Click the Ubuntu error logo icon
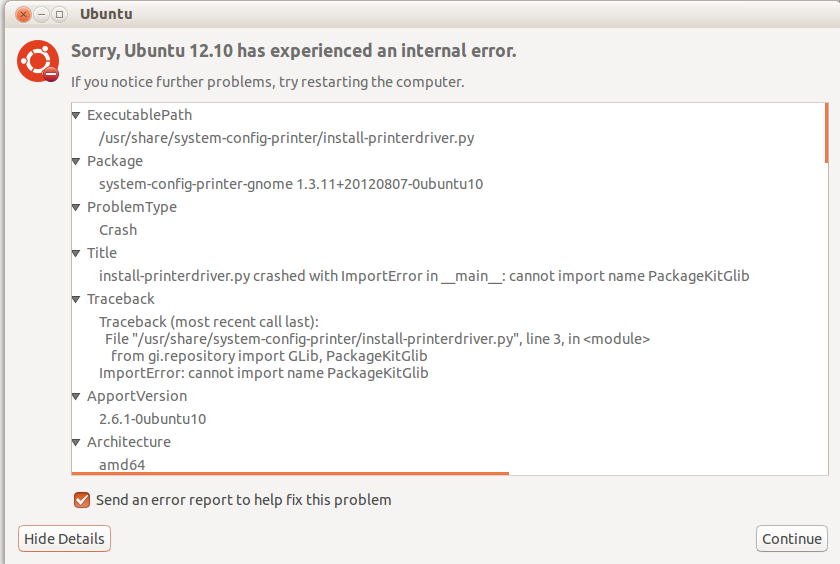Screen dimensions: 840x564 click(x=38, y=62)
